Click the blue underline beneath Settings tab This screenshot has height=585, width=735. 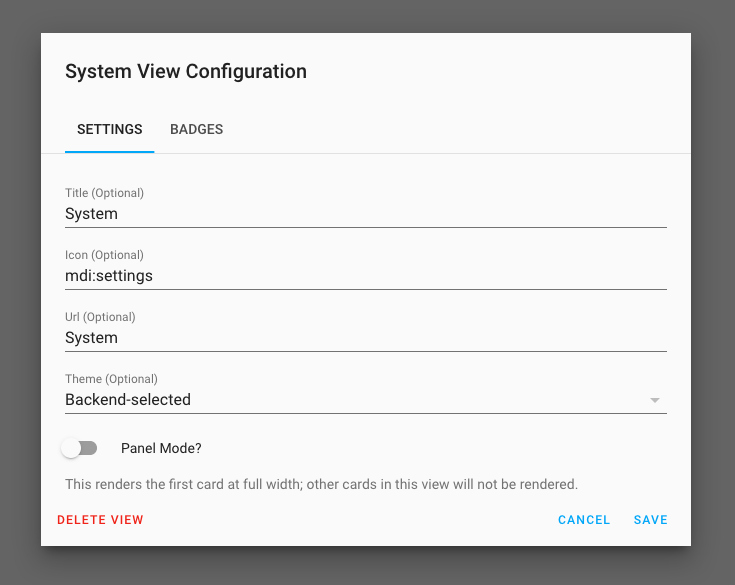click(109, 152)
